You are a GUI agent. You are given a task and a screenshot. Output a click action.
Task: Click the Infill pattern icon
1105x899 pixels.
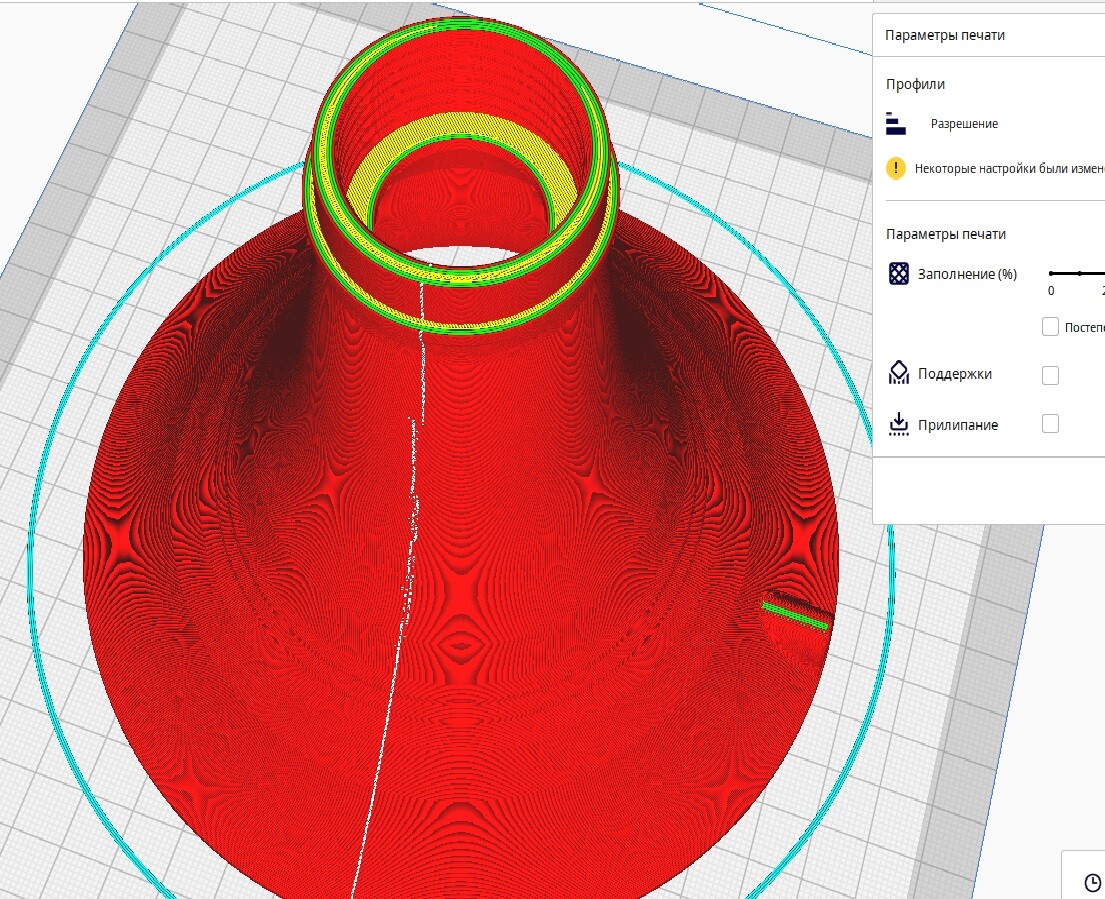(899, 274)
